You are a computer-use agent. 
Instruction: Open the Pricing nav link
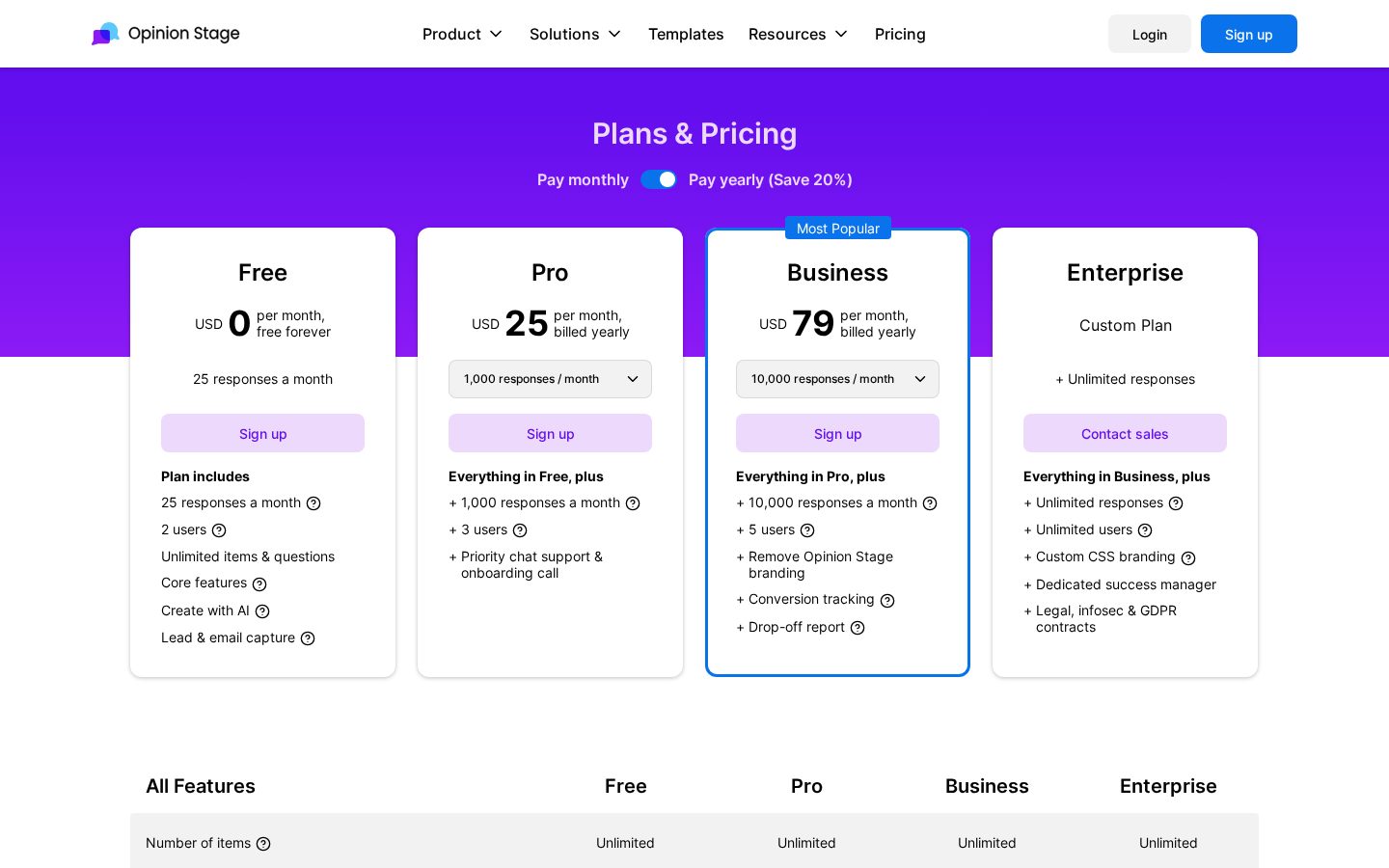tap(900, 34)
